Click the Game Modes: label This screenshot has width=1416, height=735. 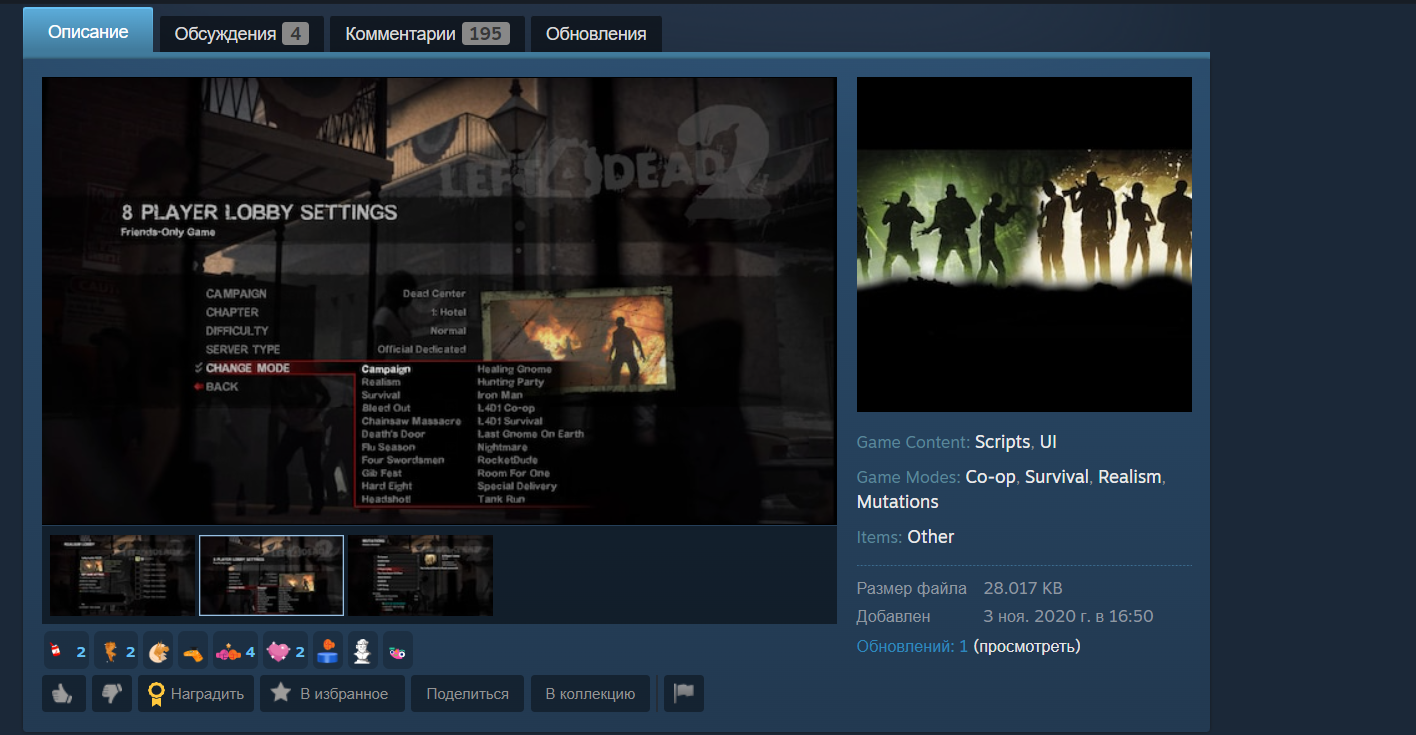pos(909,477)
